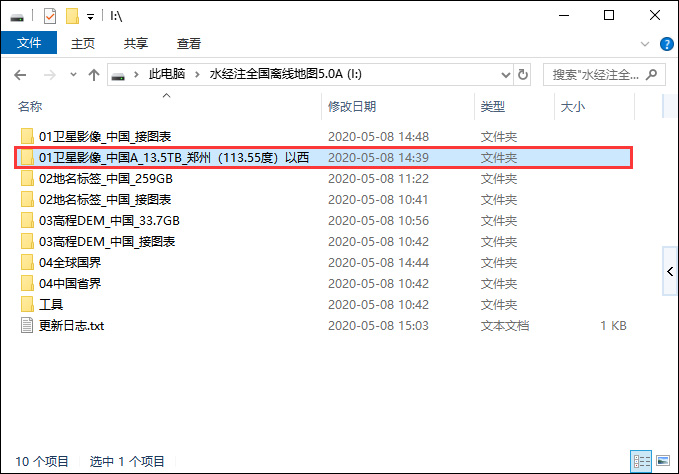The width and height of the screenshot is (679, 474).
Task: Click folder icon of 04全球国界
Action: point(27,262)
